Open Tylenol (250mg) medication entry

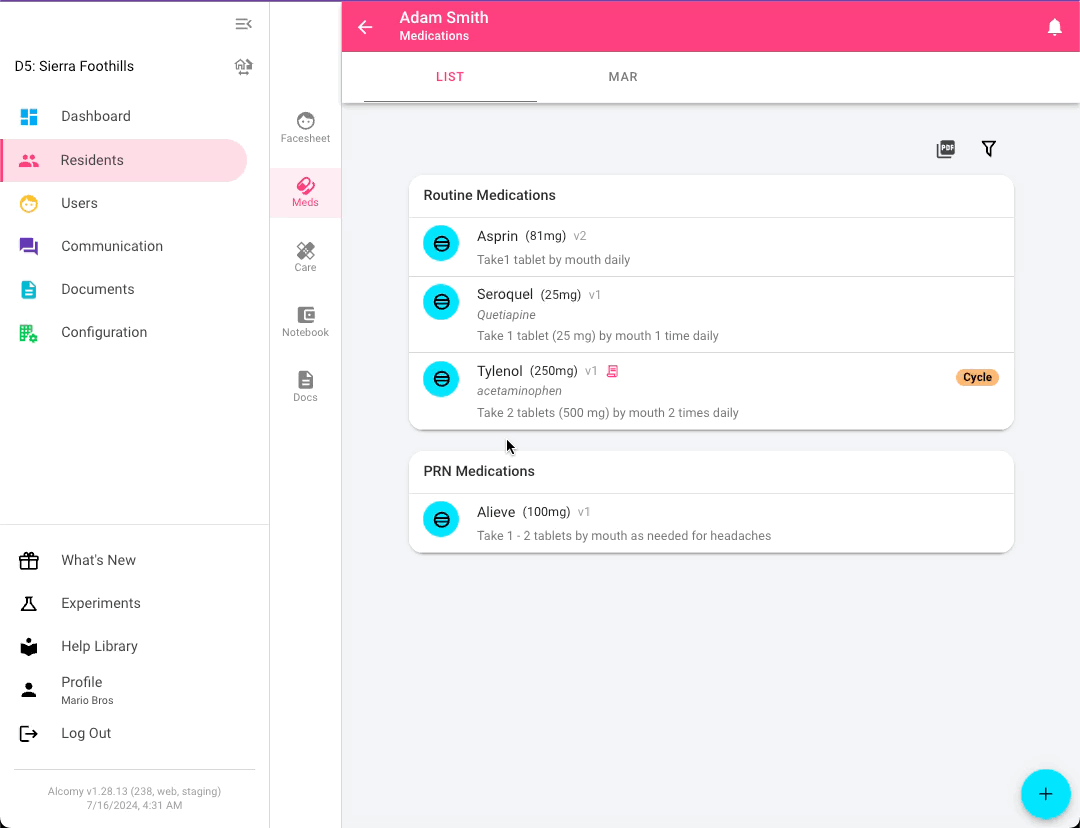pyautogui.click(x=711, y=391)
